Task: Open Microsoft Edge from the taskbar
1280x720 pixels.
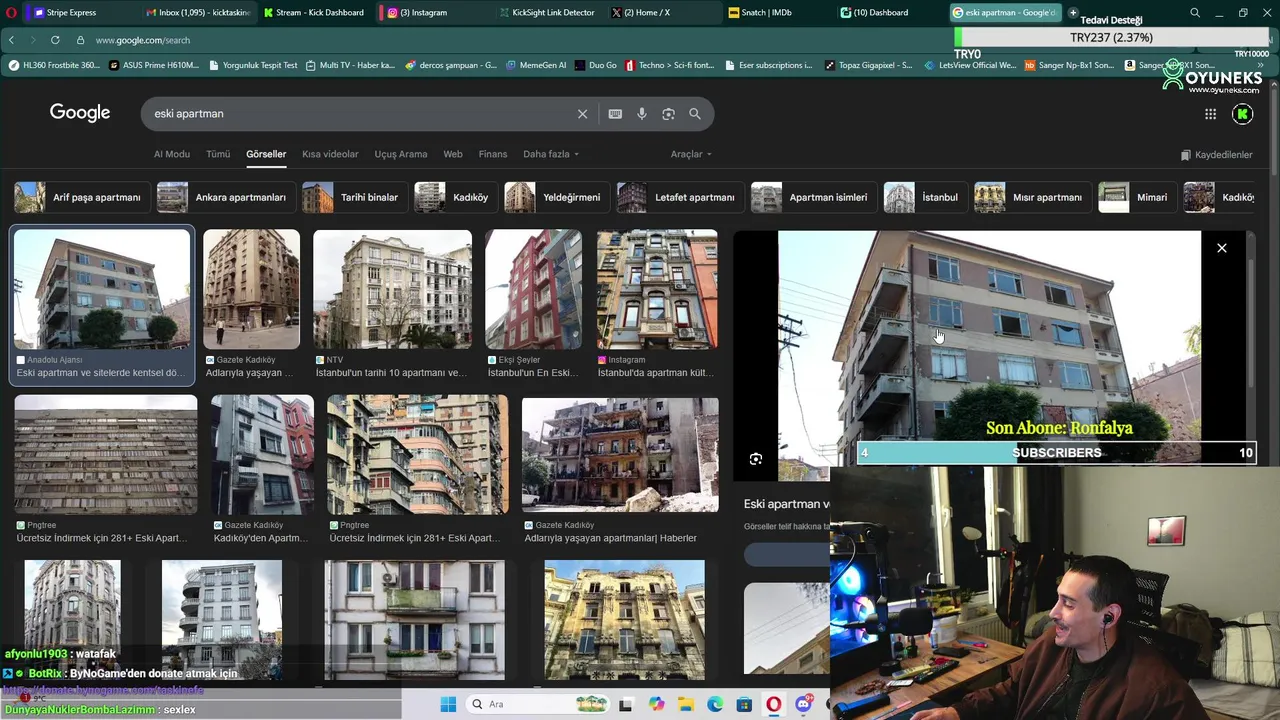Action: coord(715,704)
